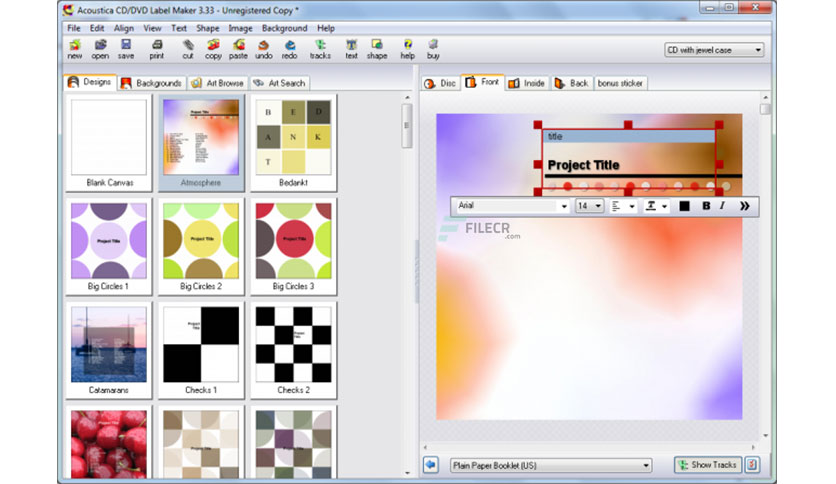Select the Blank Canvas design
The height and width of the screenshot is (484, 836).
click(x=109, y=143)
